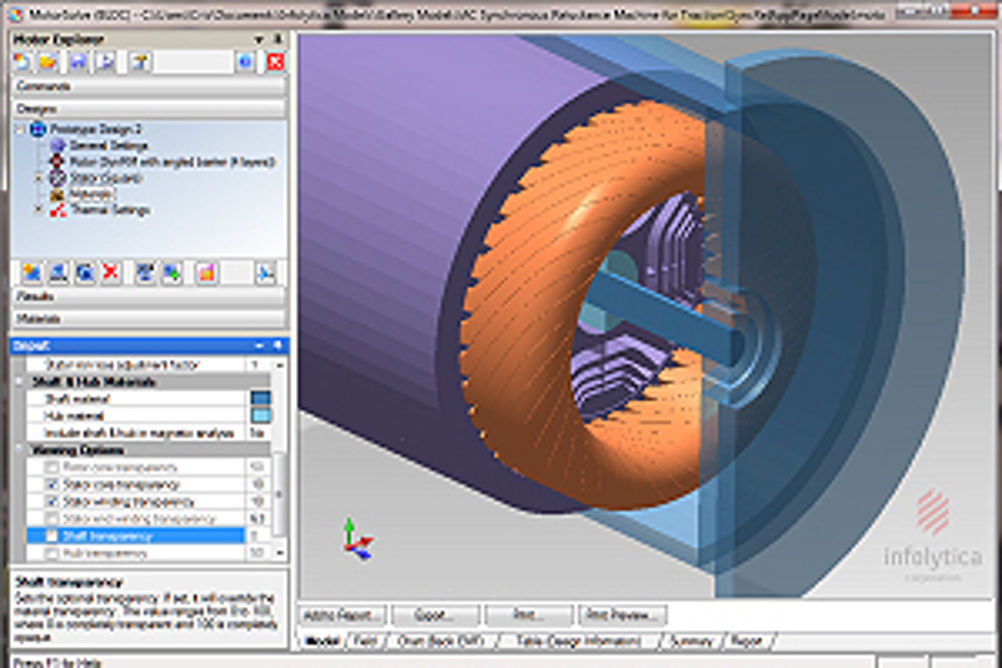The image size is (1002, 668).
Task: Click the icon right of the red X delete icon
Action: [x=145, y=273]
